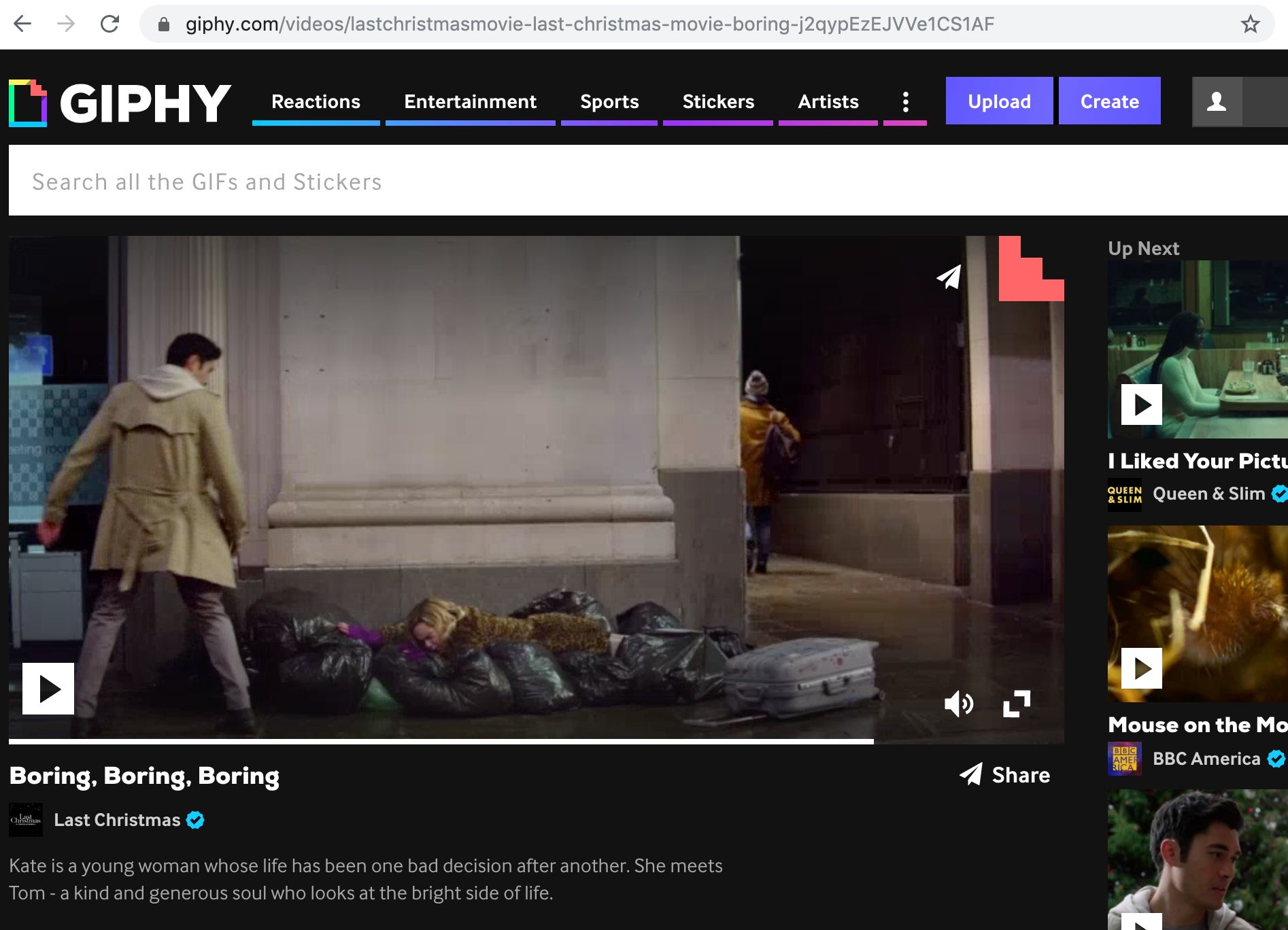
Task: Play the I Liked Your Picture video
Action: pyautogui.click(x=1141, y=404)
